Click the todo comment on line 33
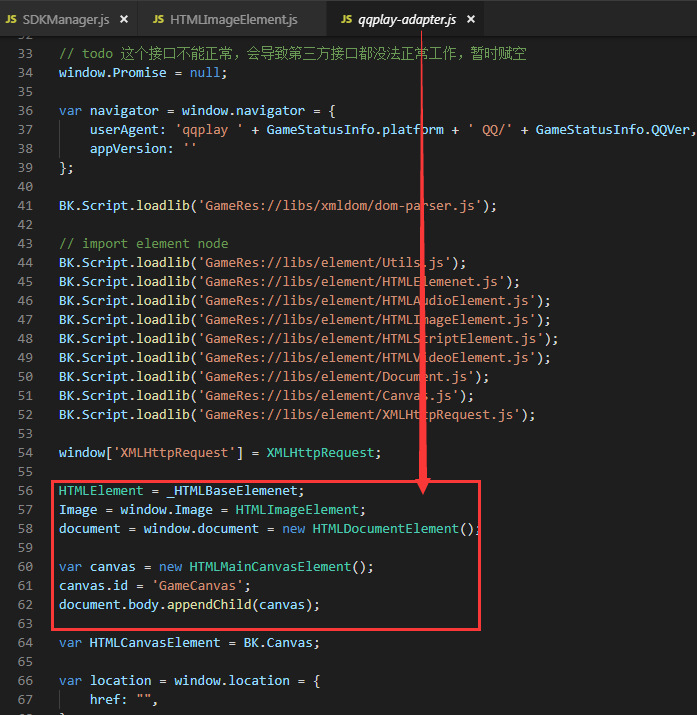Screen dimensions: 697x715 293,54
